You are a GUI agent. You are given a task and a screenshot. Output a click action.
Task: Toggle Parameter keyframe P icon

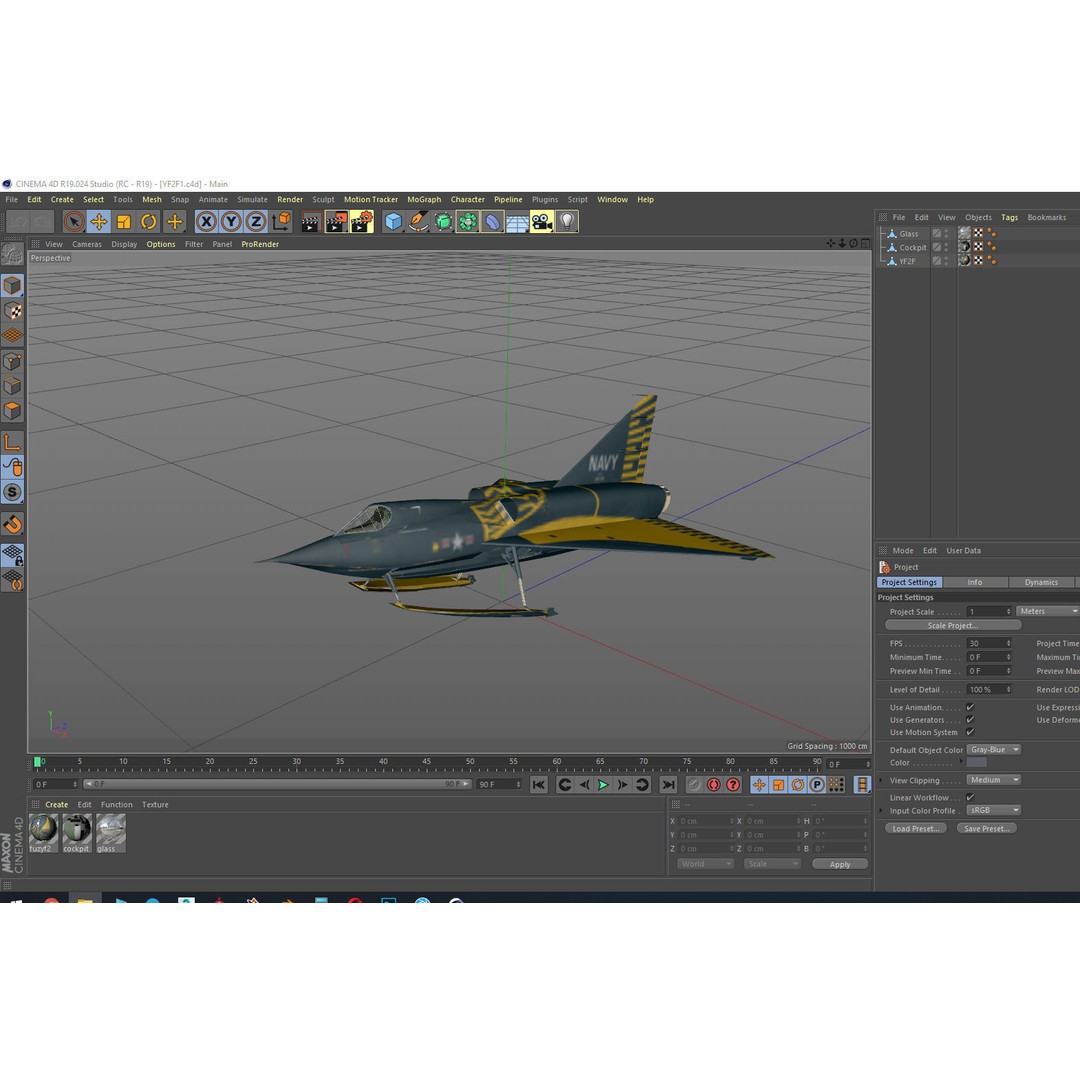click(817, 785)
